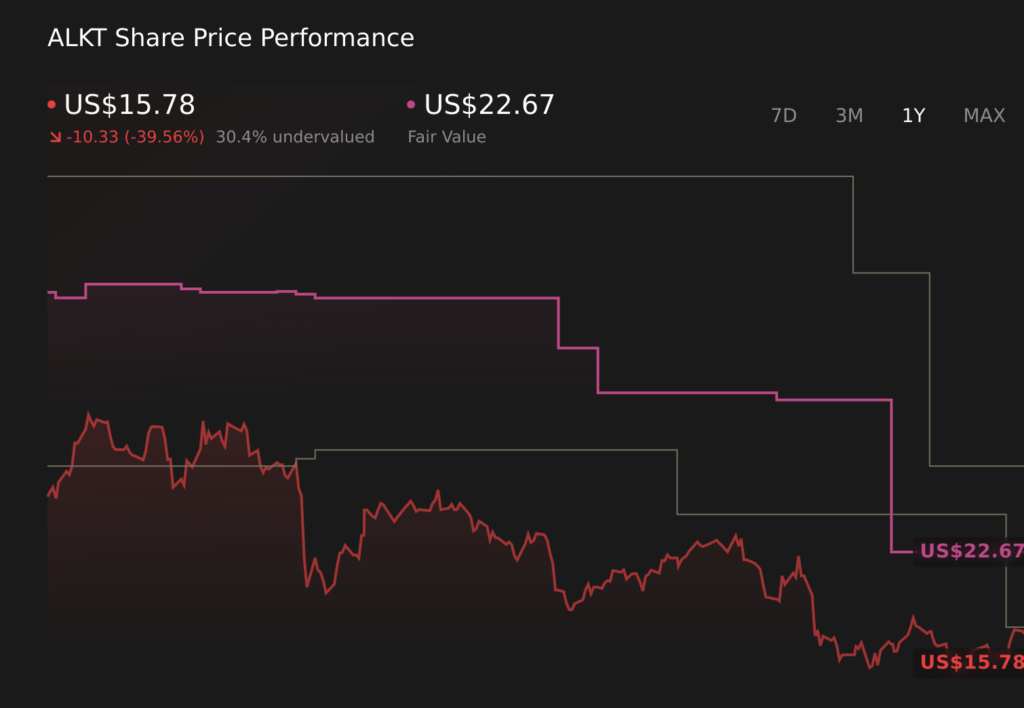1024x708 pixels.
Task: Click the red share price legend dot
Action: click(x=52, y=105)
